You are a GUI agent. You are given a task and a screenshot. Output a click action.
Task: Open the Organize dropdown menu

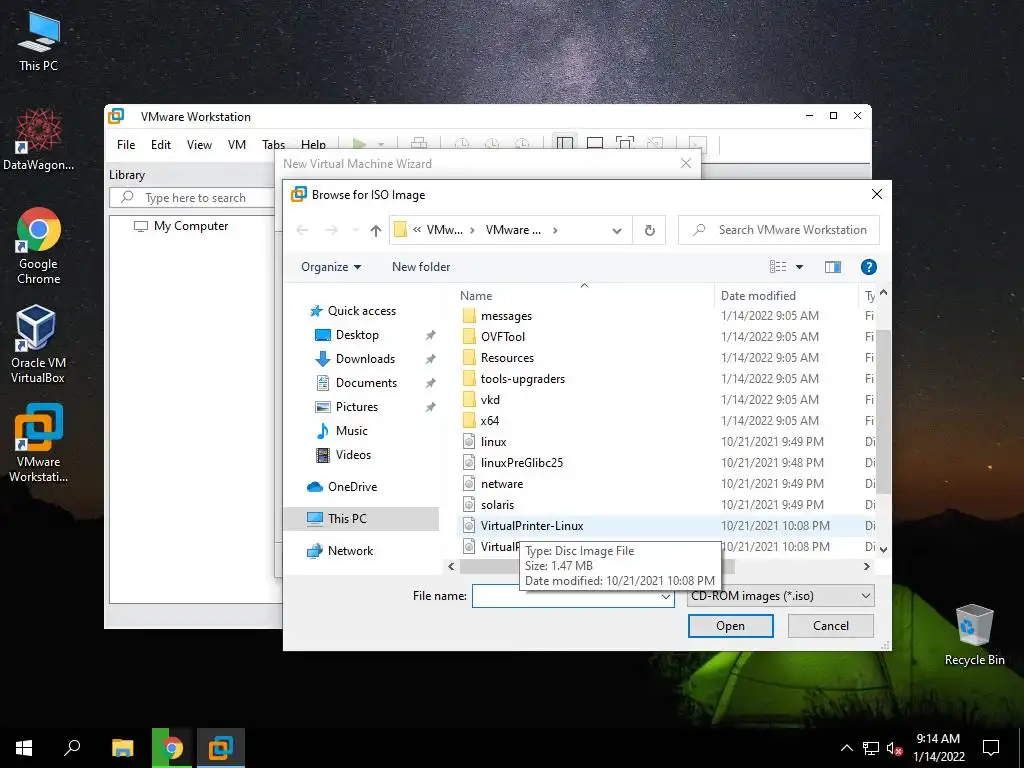(331, 266)
